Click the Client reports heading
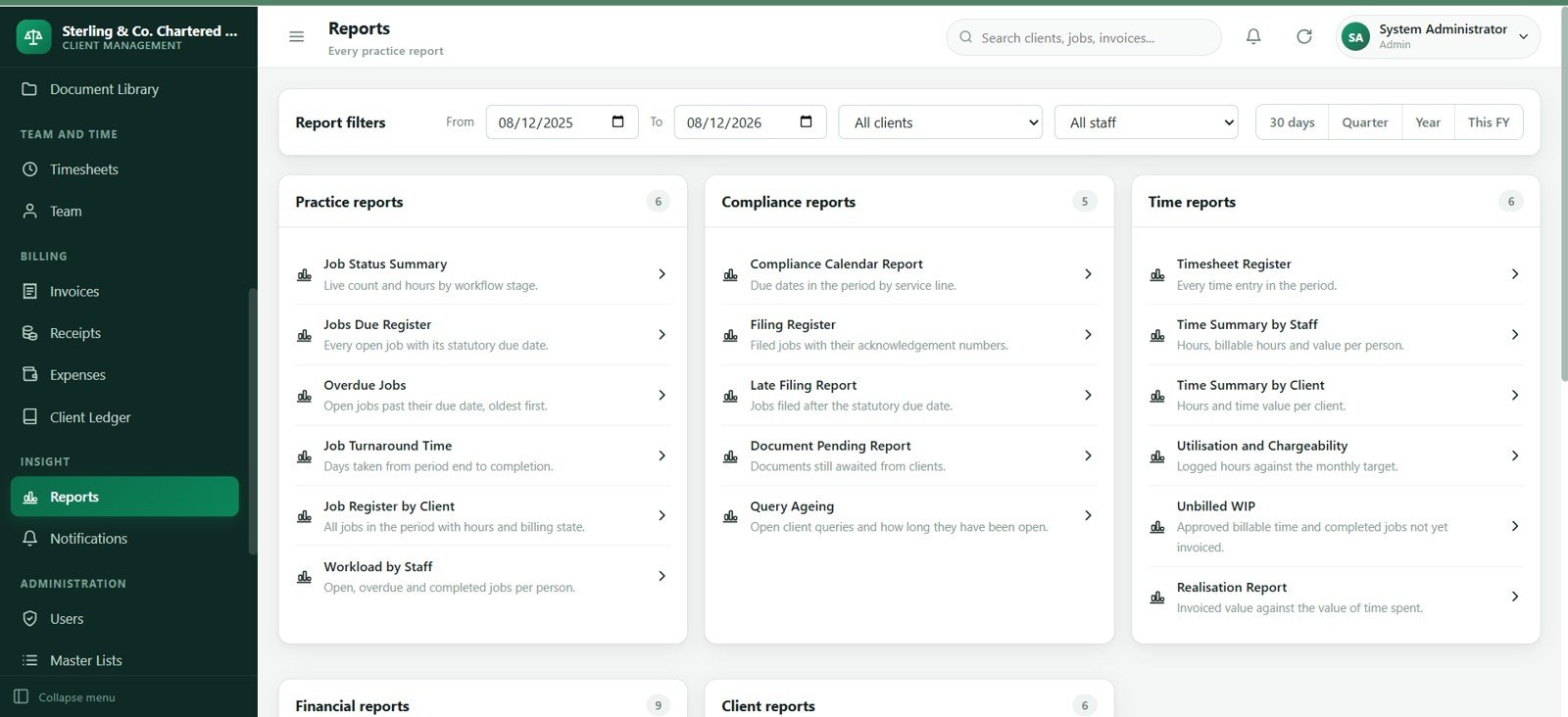Viewport: 1568px width, 717px height. 768,706
